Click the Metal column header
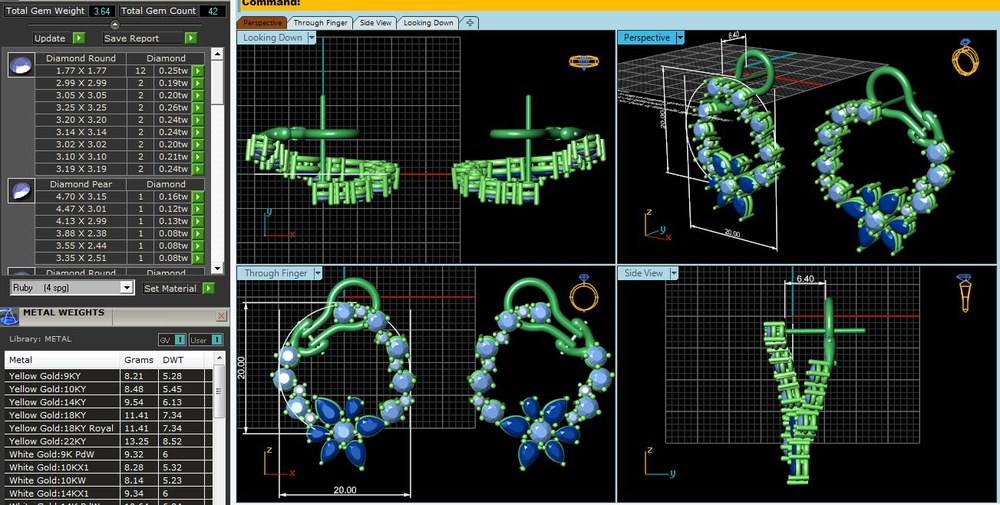Viewport: 1000px width, 505px height. pos(62,360)
